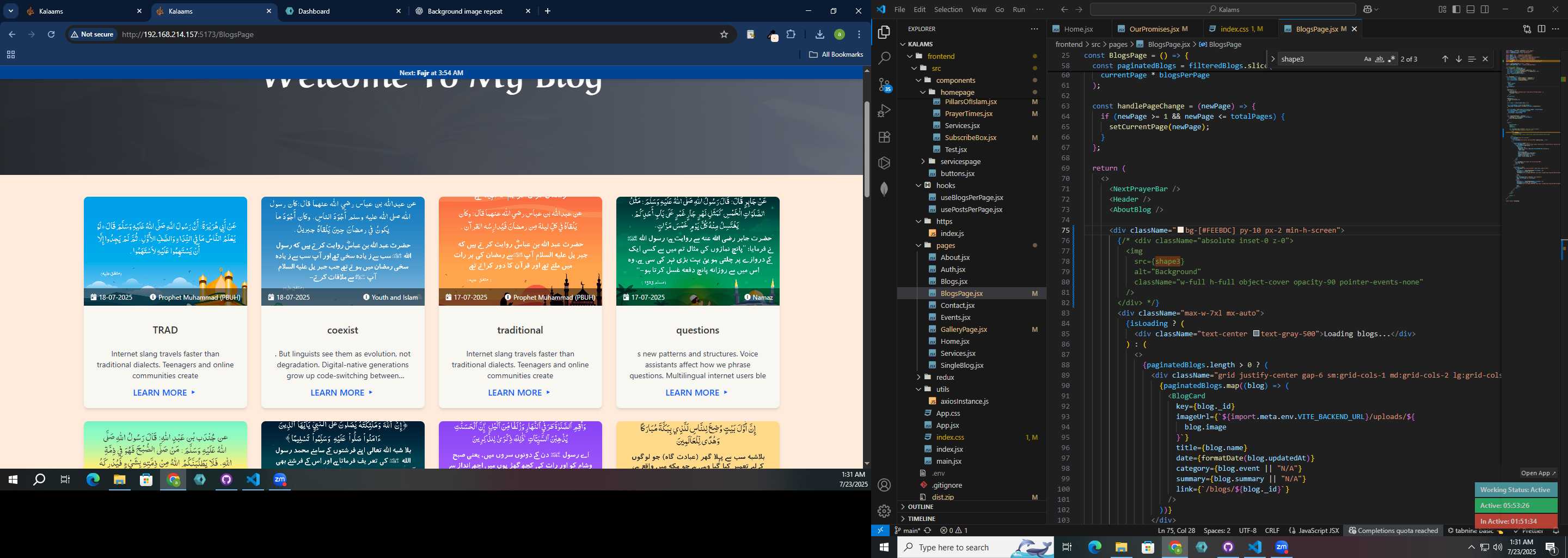Screen dimensions: 1568x558
Task: Open the Search view in VS Code activity bar
Action: coord(884,58)
